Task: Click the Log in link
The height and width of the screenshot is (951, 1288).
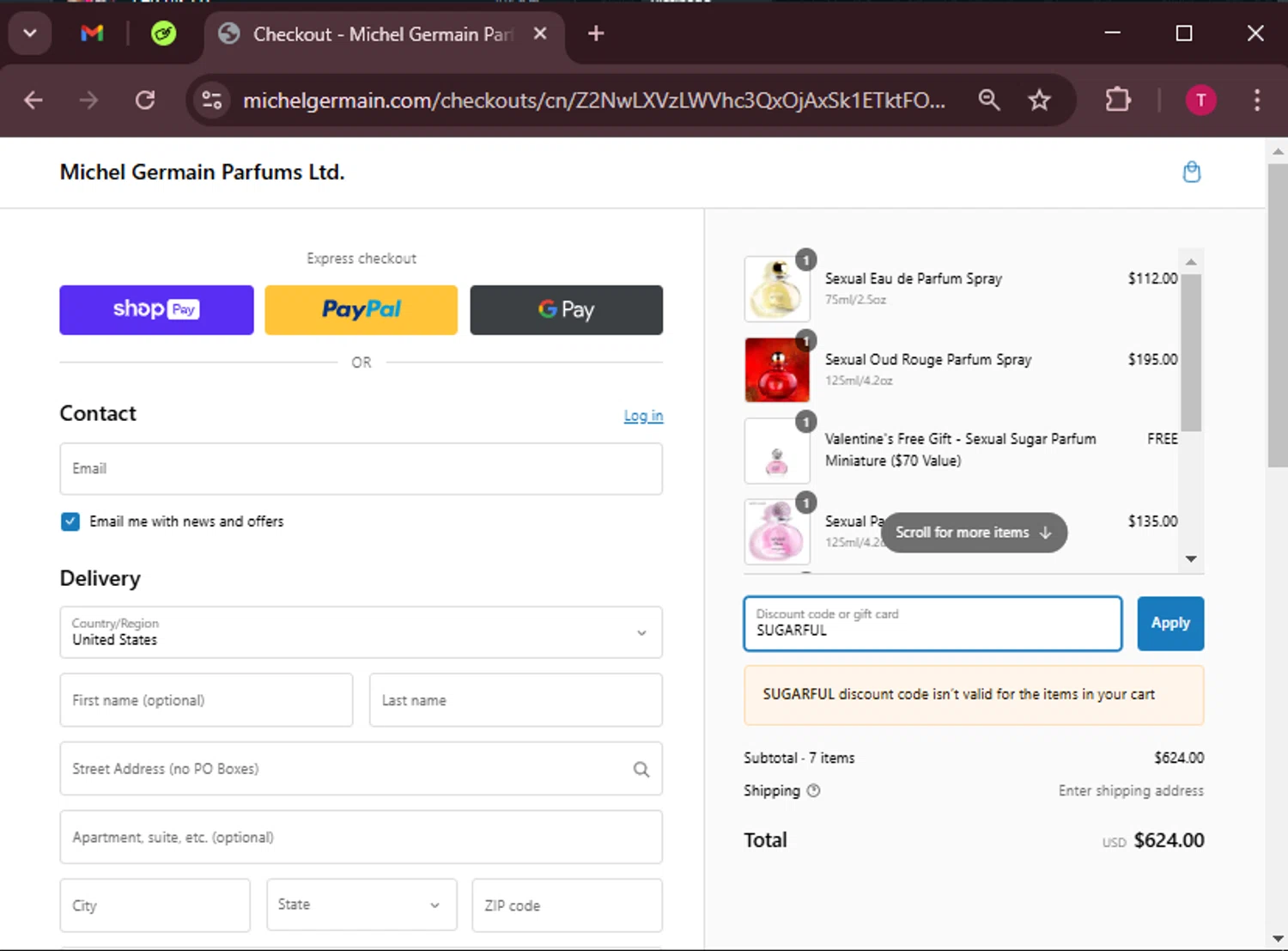Action: tap(643, 416)
